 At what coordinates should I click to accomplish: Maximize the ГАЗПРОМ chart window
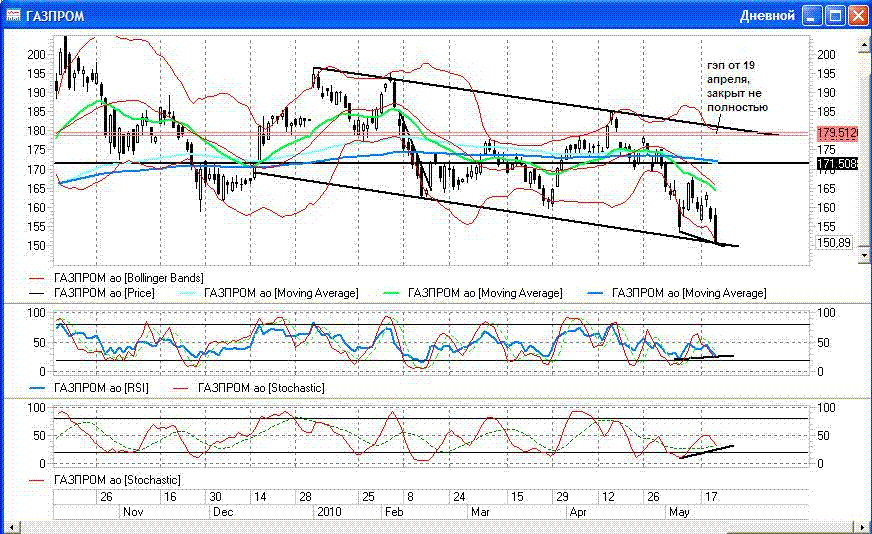pyautogui.click(x=835, y=16)
